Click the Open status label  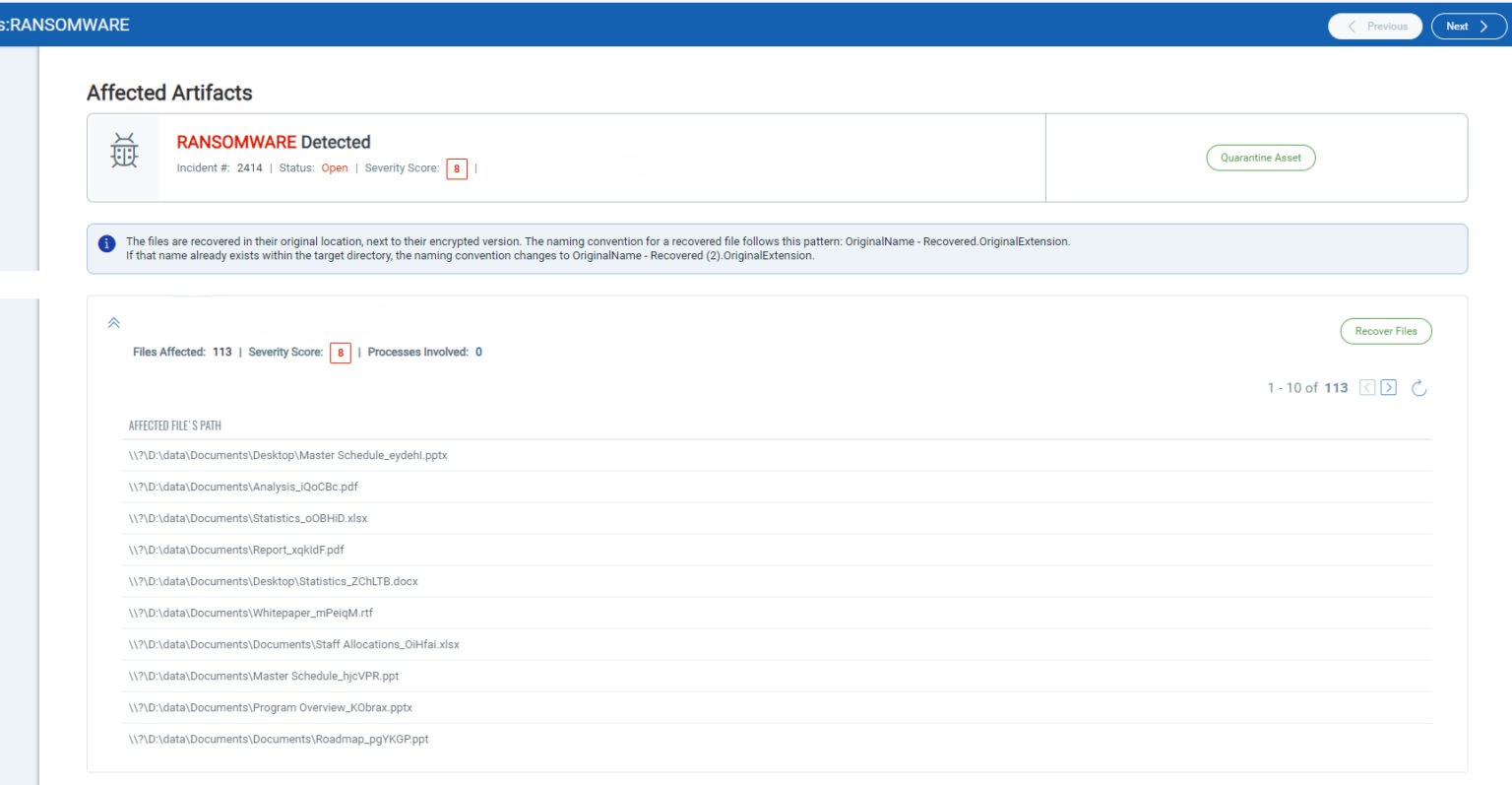tap(334, 167)
